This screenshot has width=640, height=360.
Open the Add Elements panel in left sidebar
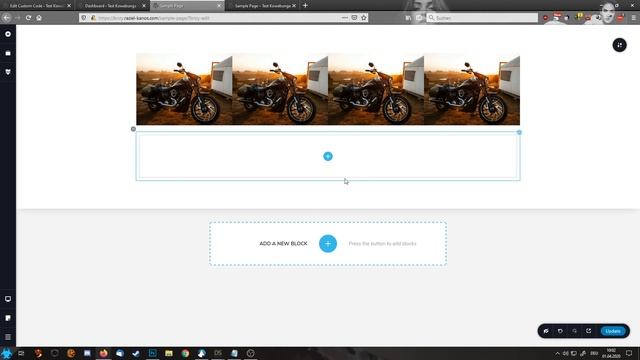tap(8, 34)
